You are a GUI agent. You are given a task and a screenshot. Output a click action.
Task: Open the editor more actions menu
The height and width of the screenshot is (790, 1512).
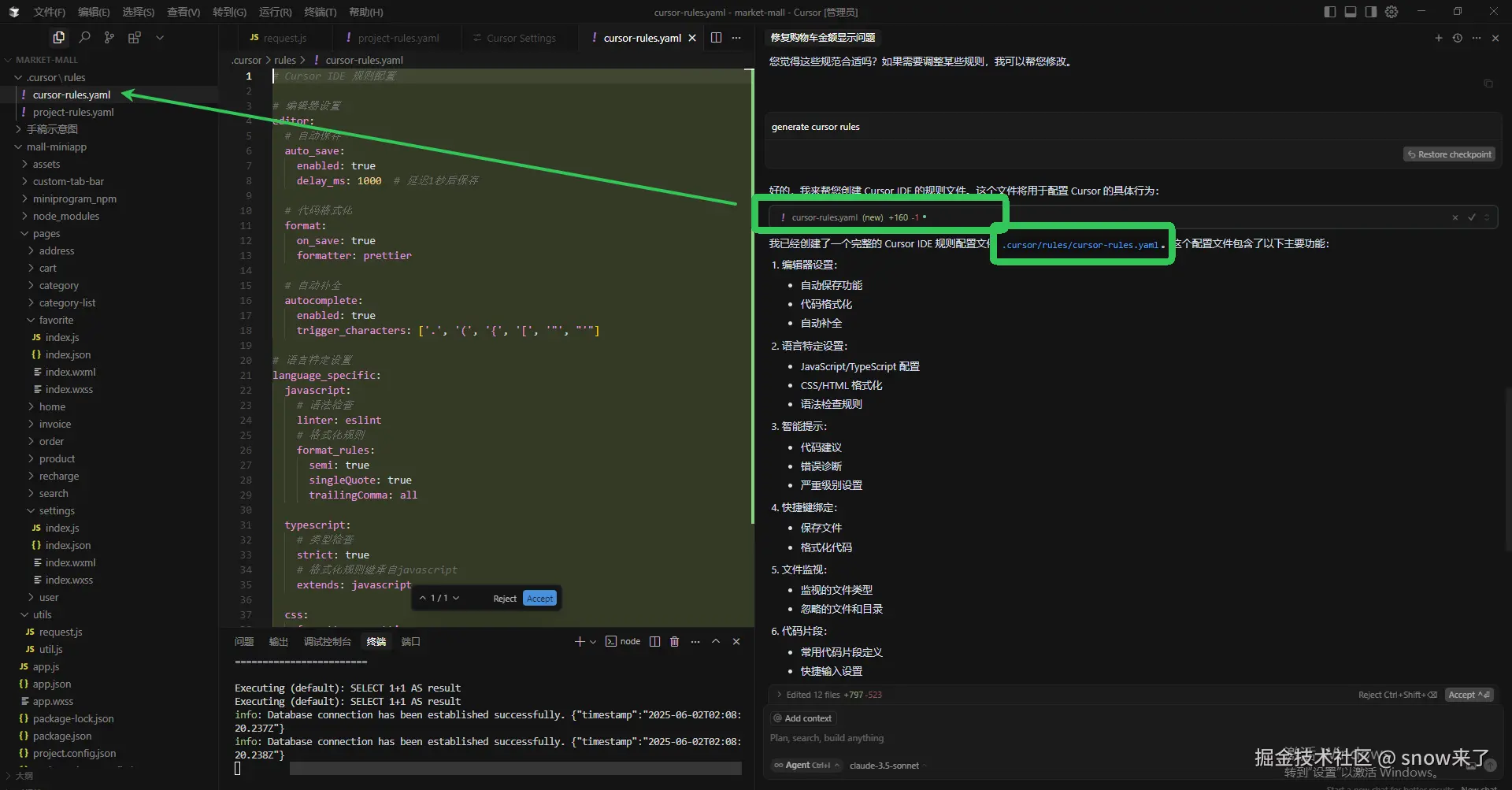[736, 38]
